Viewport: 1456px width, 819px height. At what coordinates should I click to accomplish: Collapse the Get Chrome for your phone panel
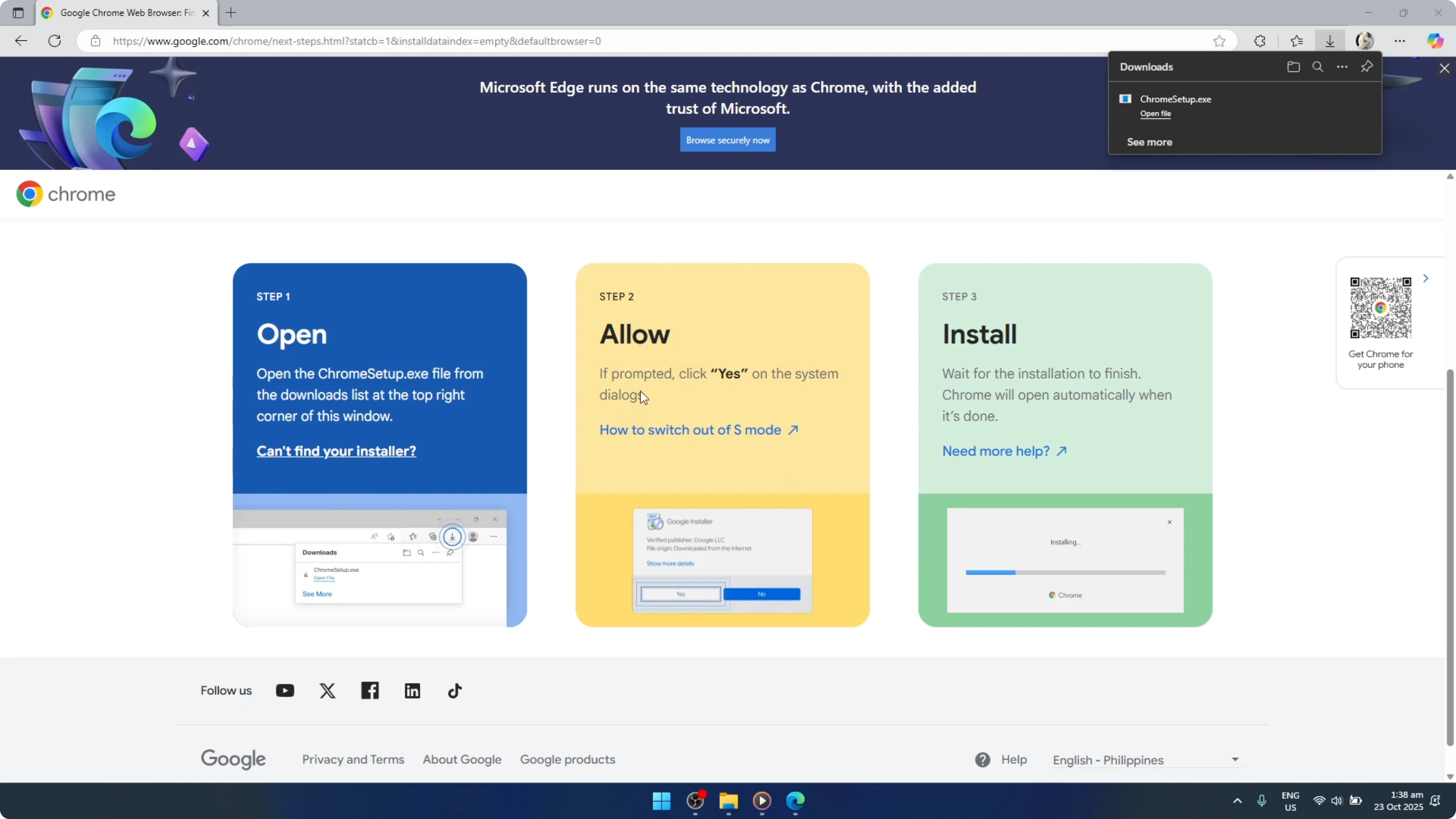(x=1426, y=279)
